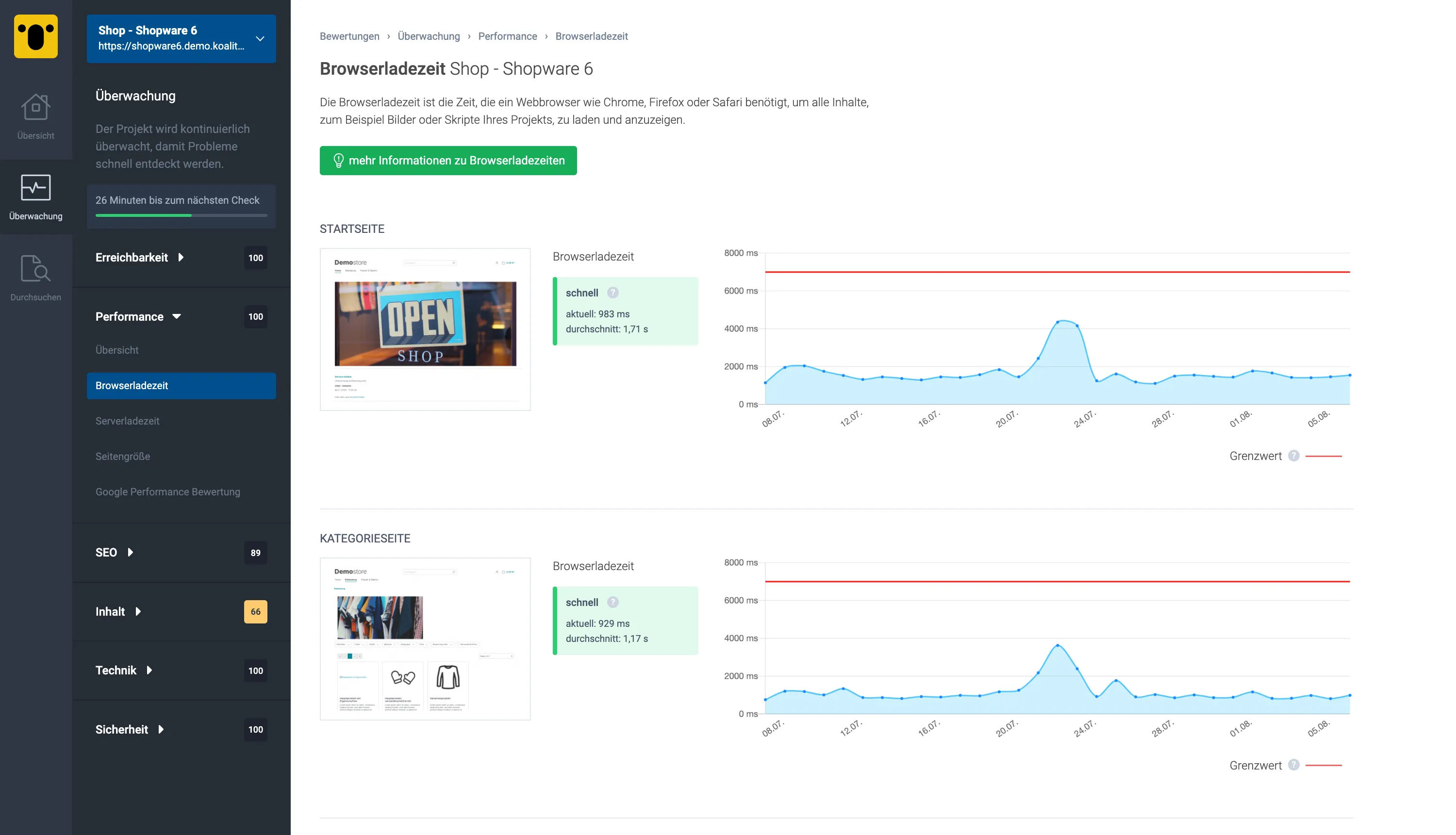The height and width of the screenshot is (835, 1456).
Task: Click the info icon next to Kategorieseite schnell
Action: (613, 601)
